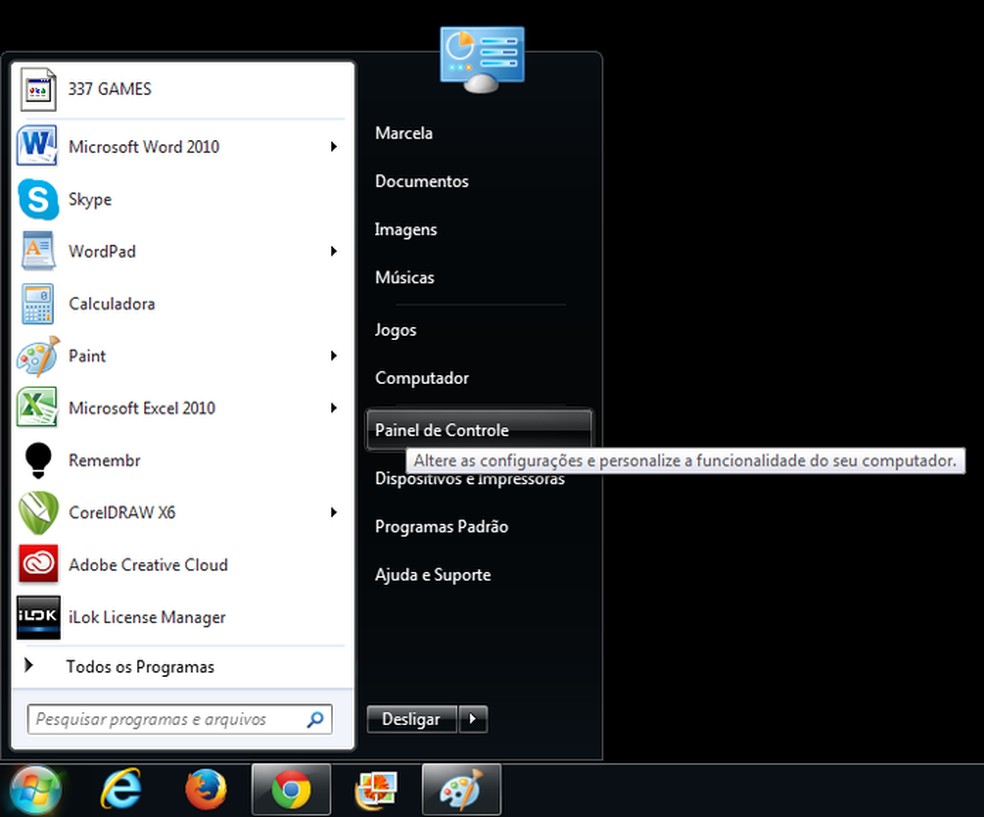Click the Desligar button
The height and width of the screenshot is (817, 984).
coord(412,718)
